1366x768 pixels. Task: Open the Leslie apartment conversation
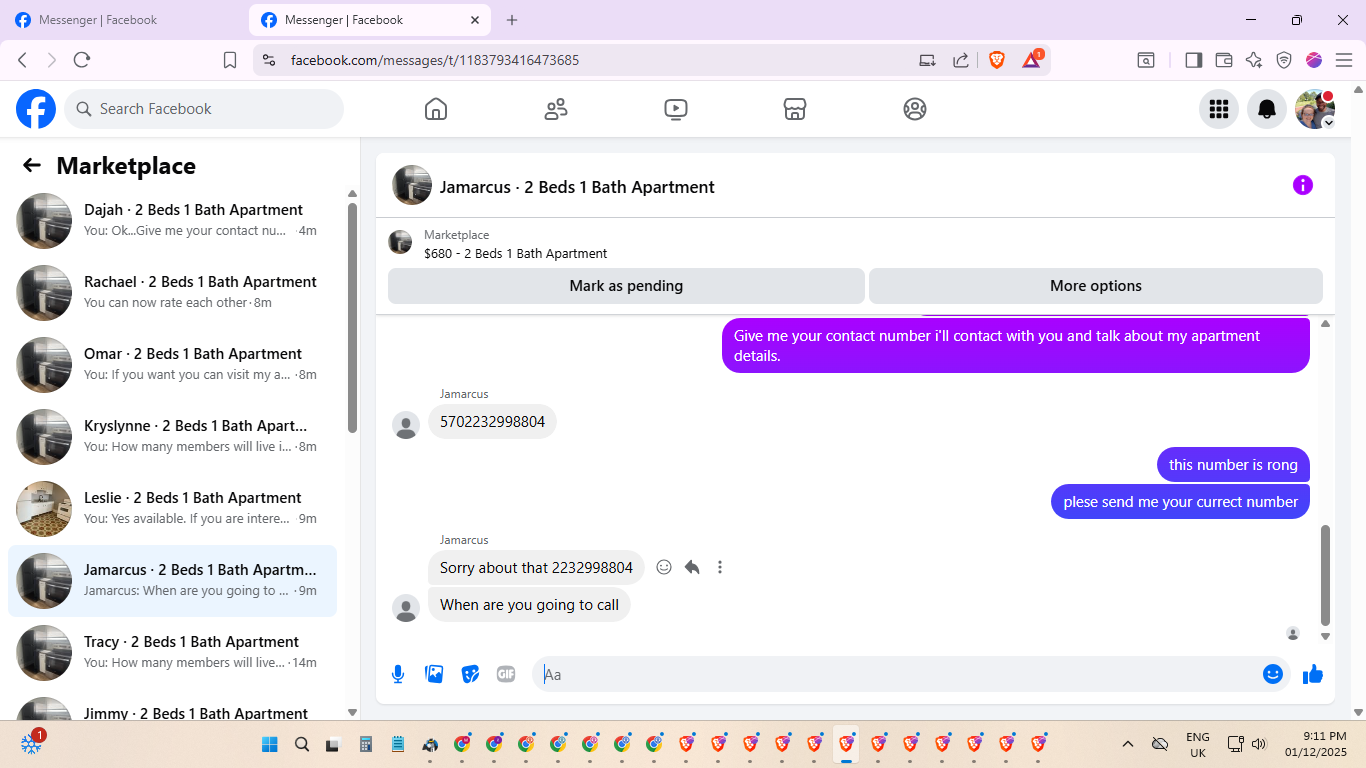point(172,509)
